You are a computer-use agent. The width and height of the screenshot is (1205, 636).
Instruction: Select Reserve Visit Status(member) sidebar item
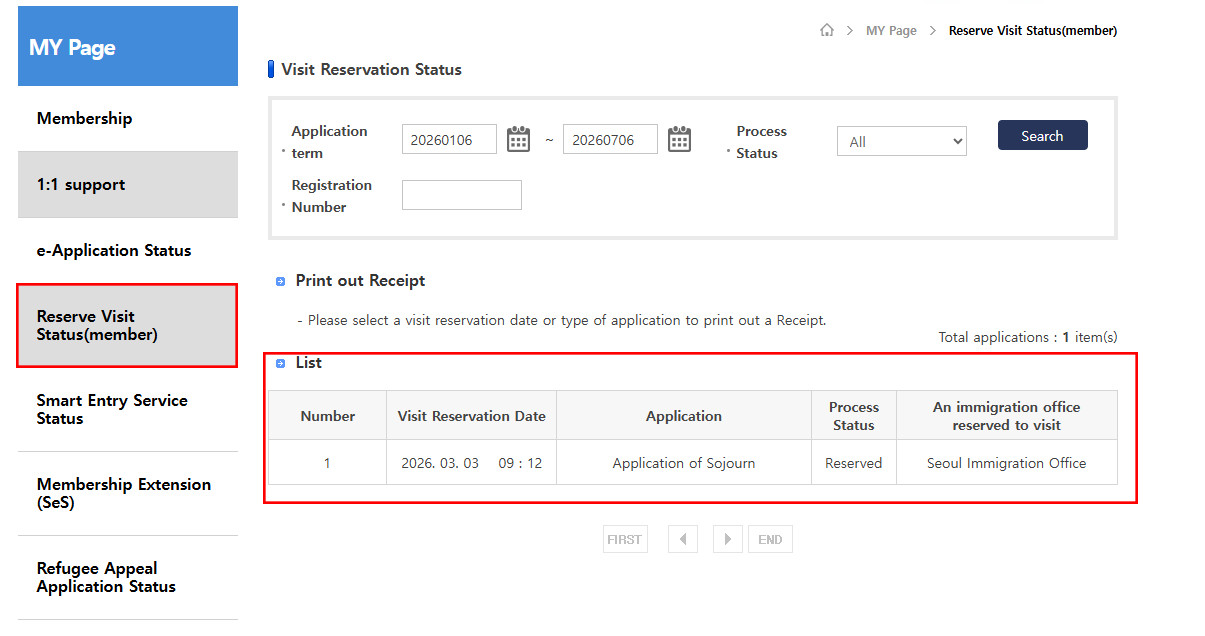pyautogui.click(x=97, y=325)
